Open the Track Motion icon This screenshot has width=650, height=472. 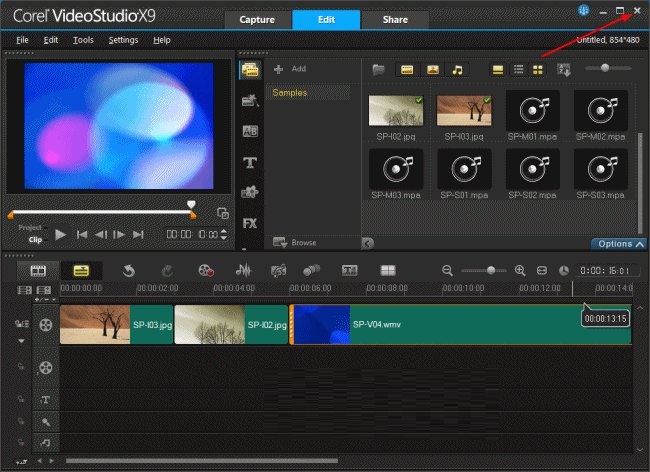click(311, 271)
